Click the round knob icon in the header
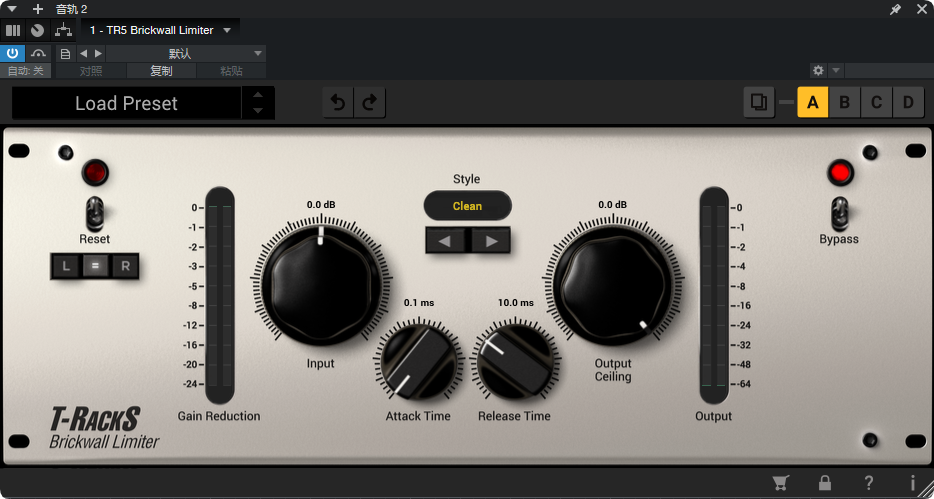The height and width of the screenshot is (499, 934). point(38,30)
